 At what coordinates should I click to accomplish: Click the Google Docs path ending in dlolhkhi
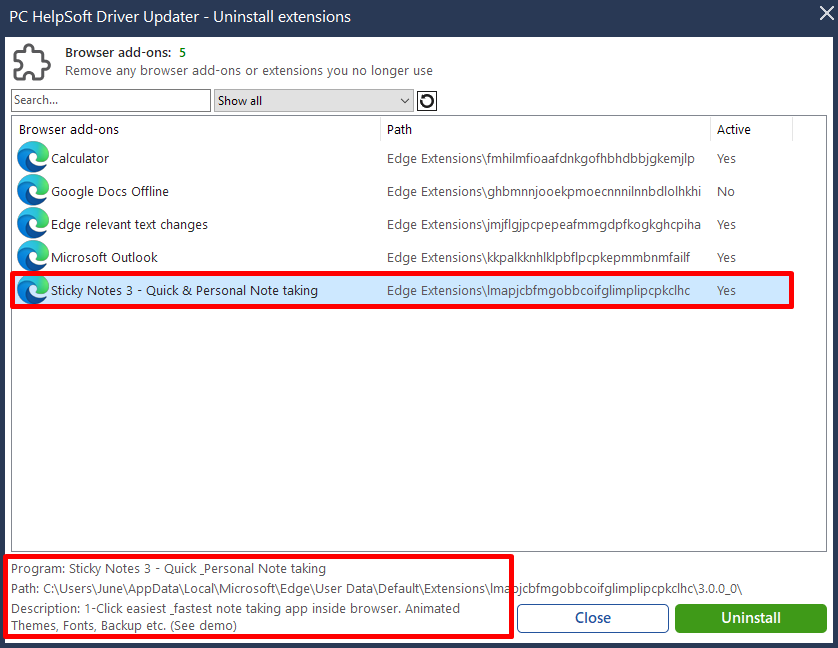click(x=544, y=191)
